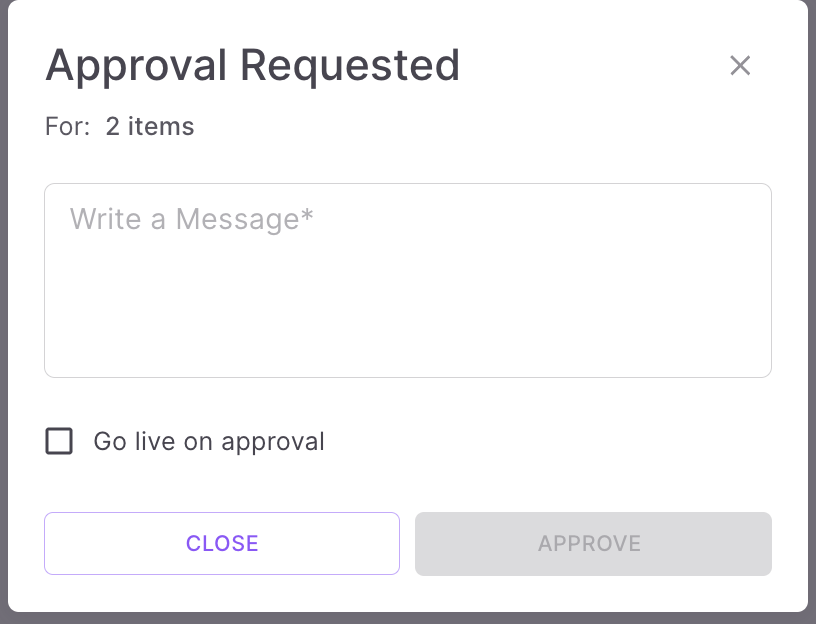Image resolution: width=816 pixels, height=624 pixels.
Task: Click the CLOSE button
Action: 222,543
